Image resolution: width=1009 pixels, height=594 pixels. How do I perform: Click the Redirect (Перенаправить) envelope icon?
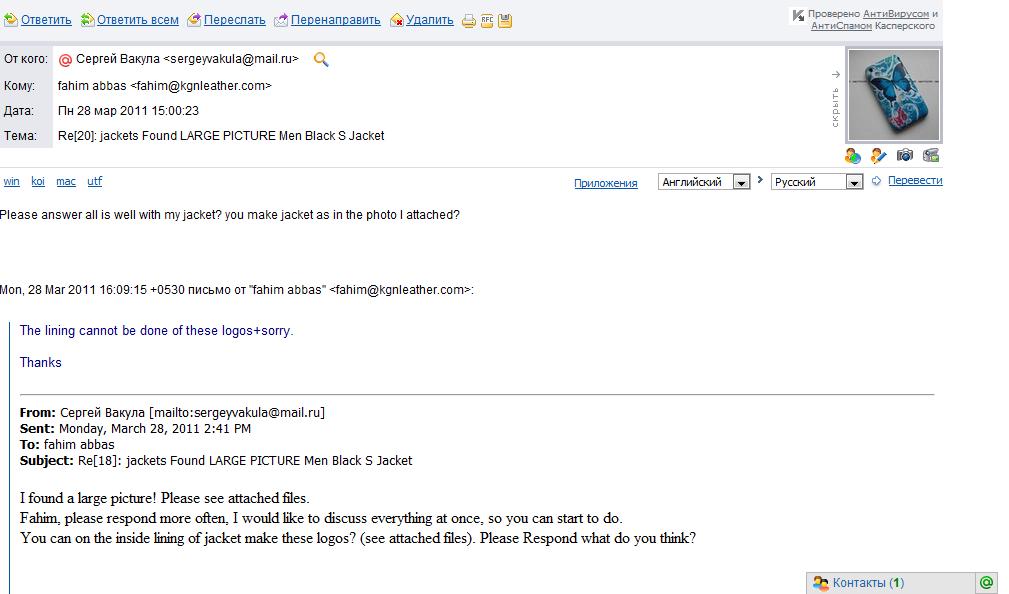(x=281, y=19)
